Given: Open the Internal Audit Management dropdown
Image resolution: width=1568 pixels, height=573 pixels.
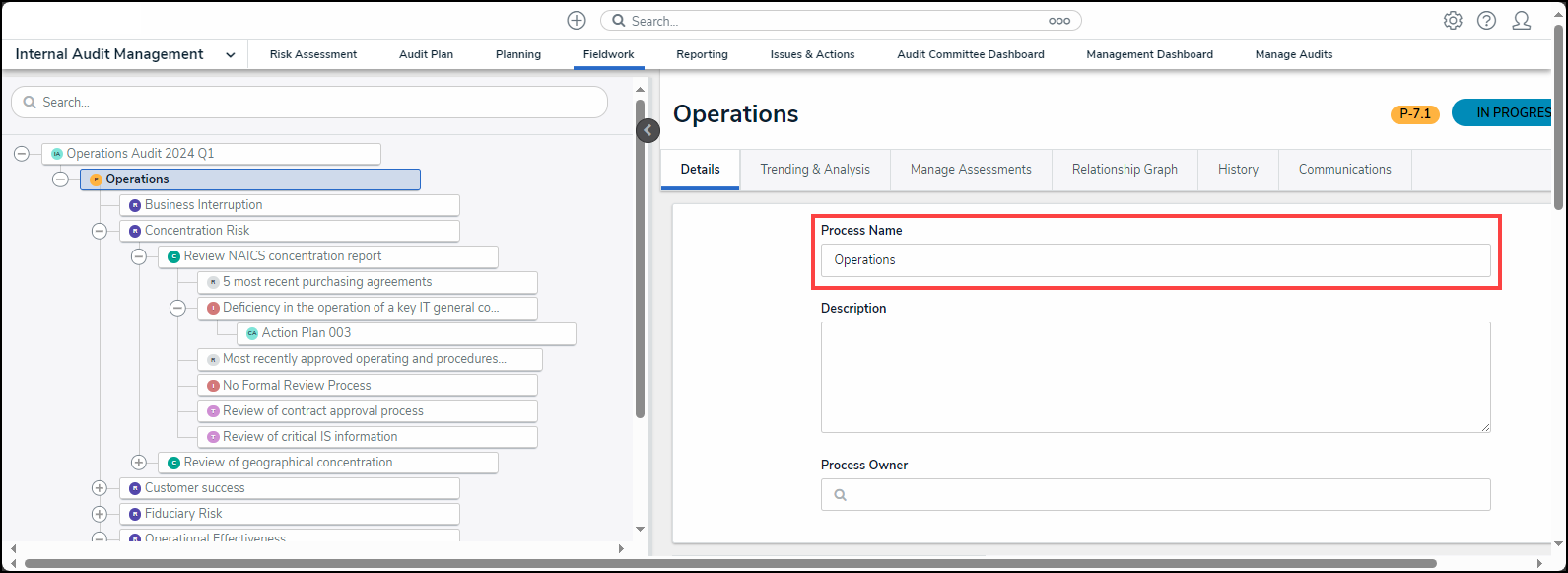Looking at the screenshot, I should 230,55.
